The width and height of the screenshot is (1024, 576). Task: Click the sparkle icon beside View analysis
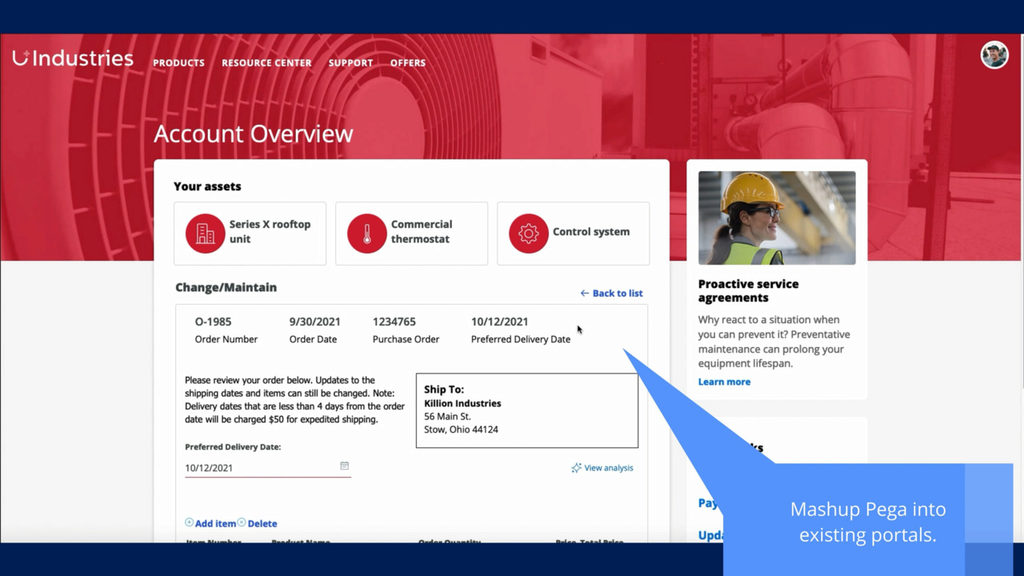point(576,468)
